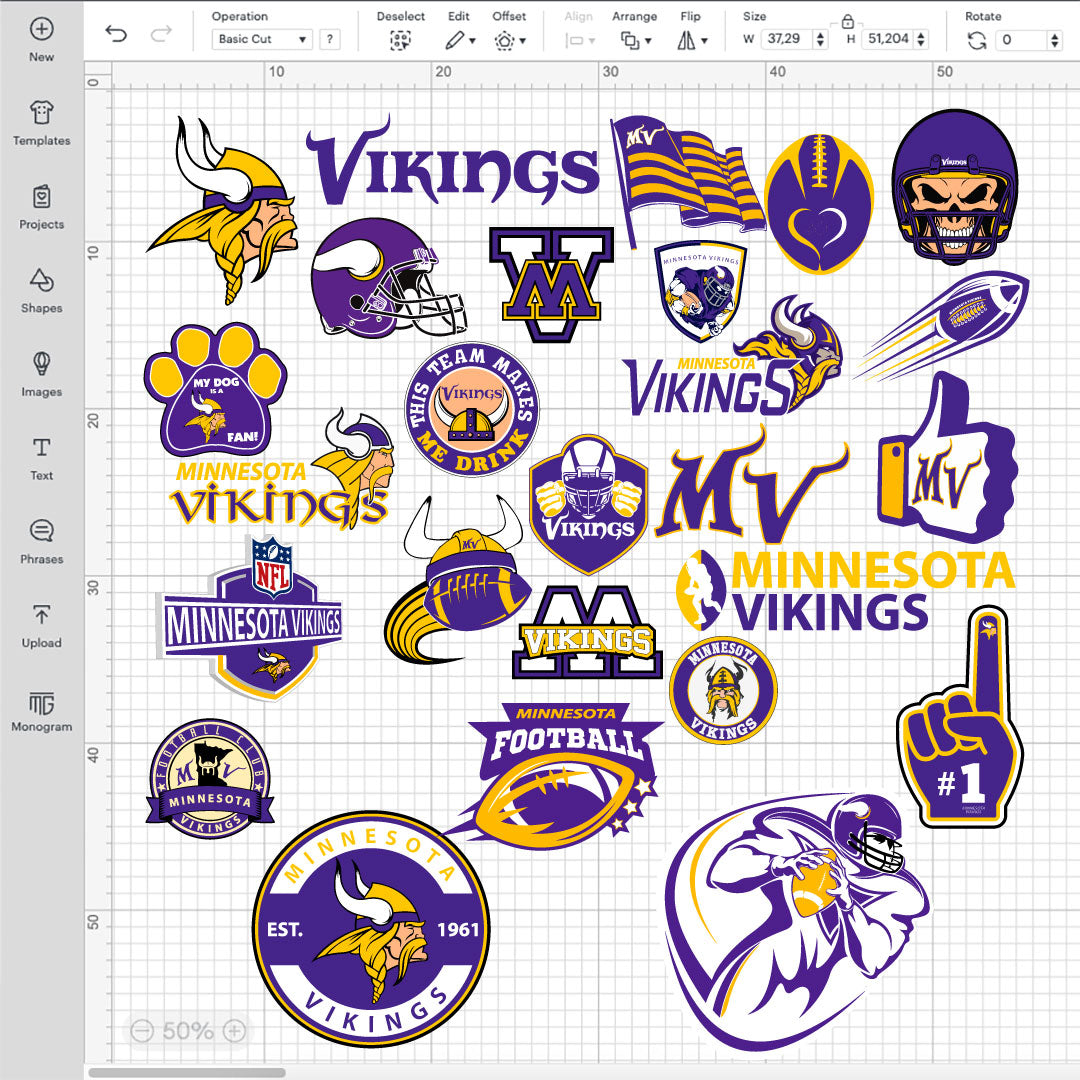Select the interlocked MV letters logo
Viewport: 1080px width, 1080px height.
click(x=552, y=284)
